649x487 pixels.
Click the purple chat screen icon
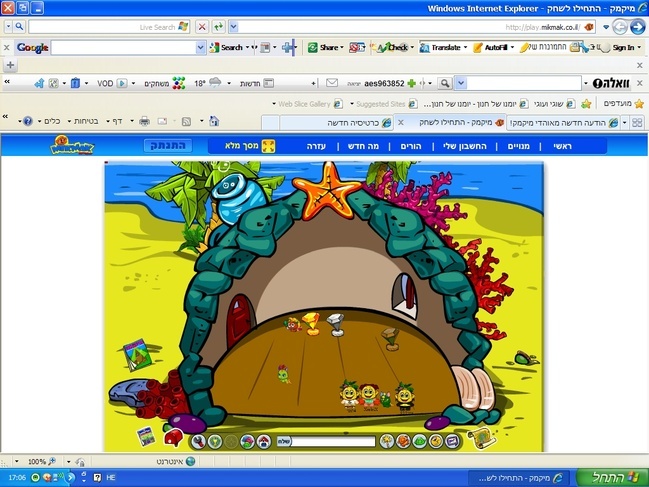click(x=452, y=441)
